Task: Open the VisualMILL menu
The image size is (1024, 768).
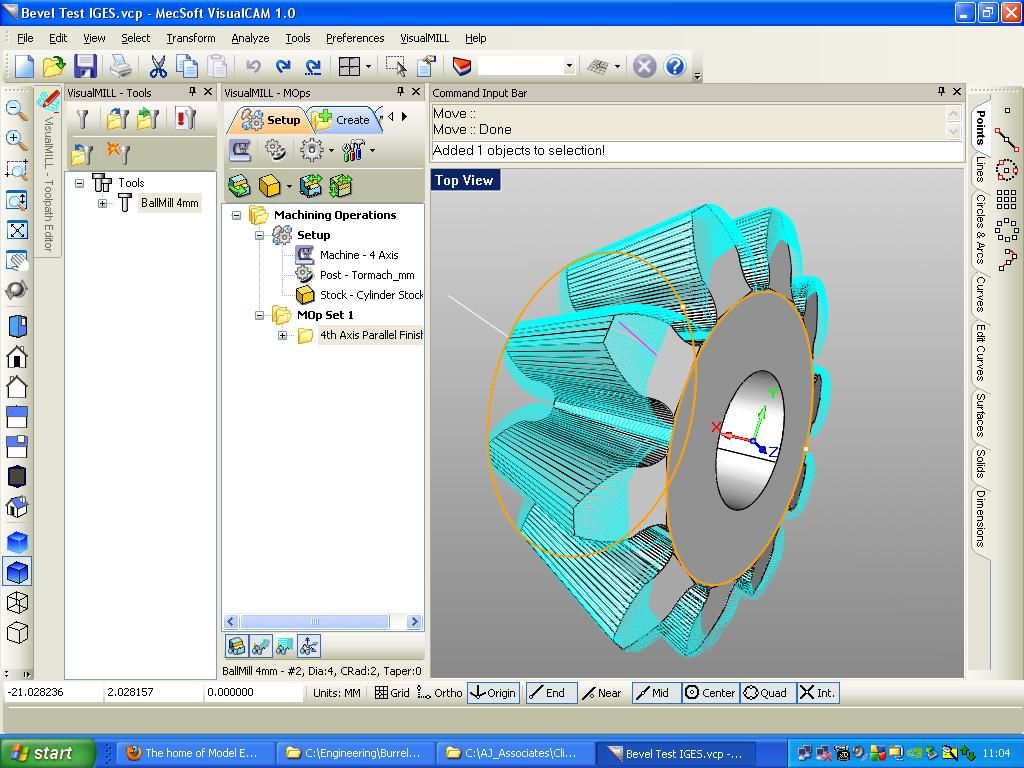Action: [424, 38]
